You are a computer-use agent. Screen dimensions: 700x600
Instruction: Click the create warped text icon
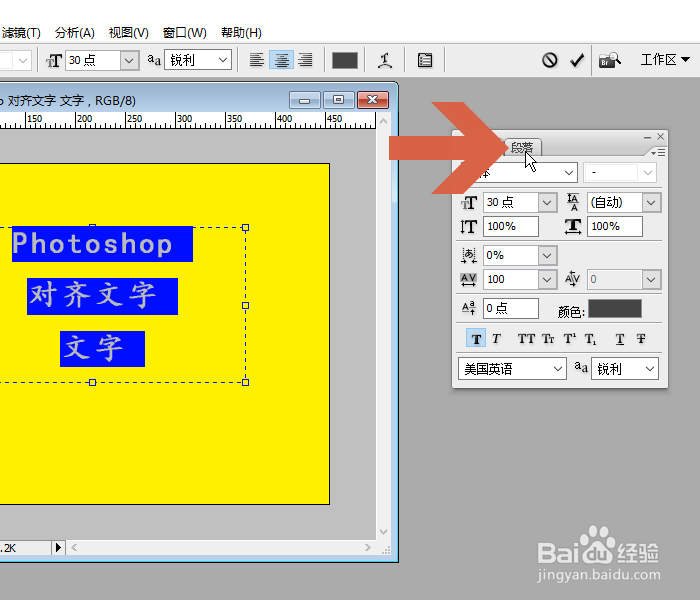point(384,60)
